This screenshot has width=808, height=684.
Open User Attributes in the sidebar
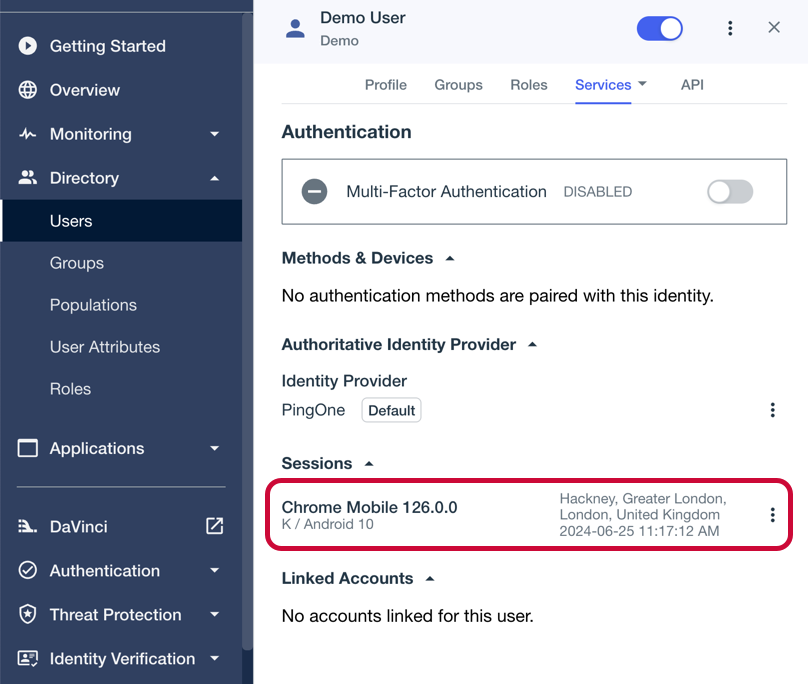tap(105, 347)
